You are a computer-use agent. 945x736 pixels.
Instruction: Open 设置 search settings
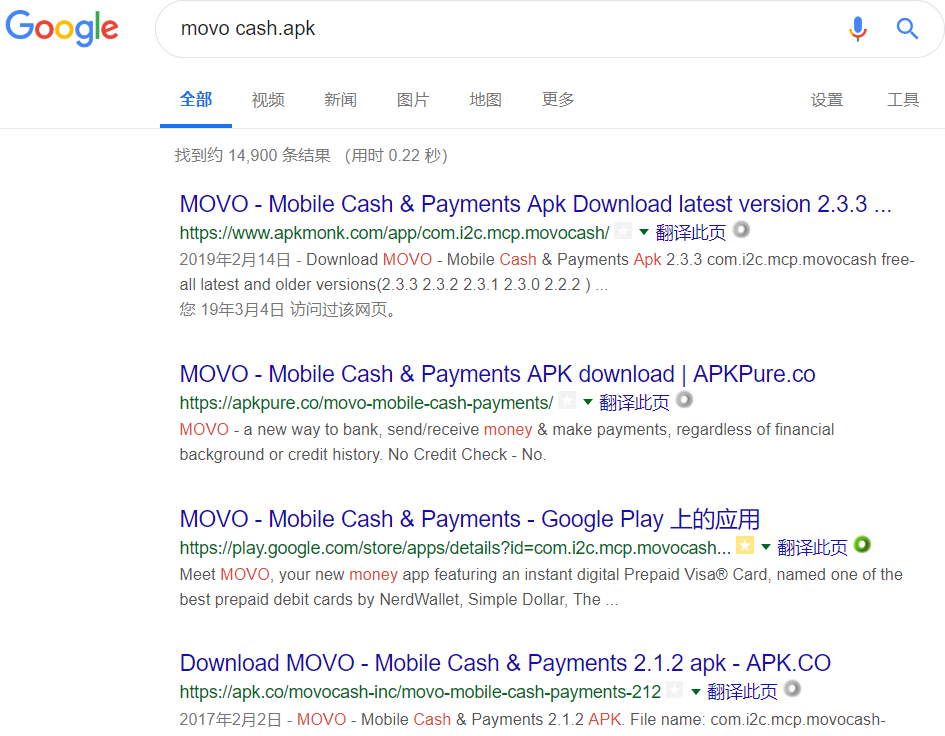coord(827,99)
